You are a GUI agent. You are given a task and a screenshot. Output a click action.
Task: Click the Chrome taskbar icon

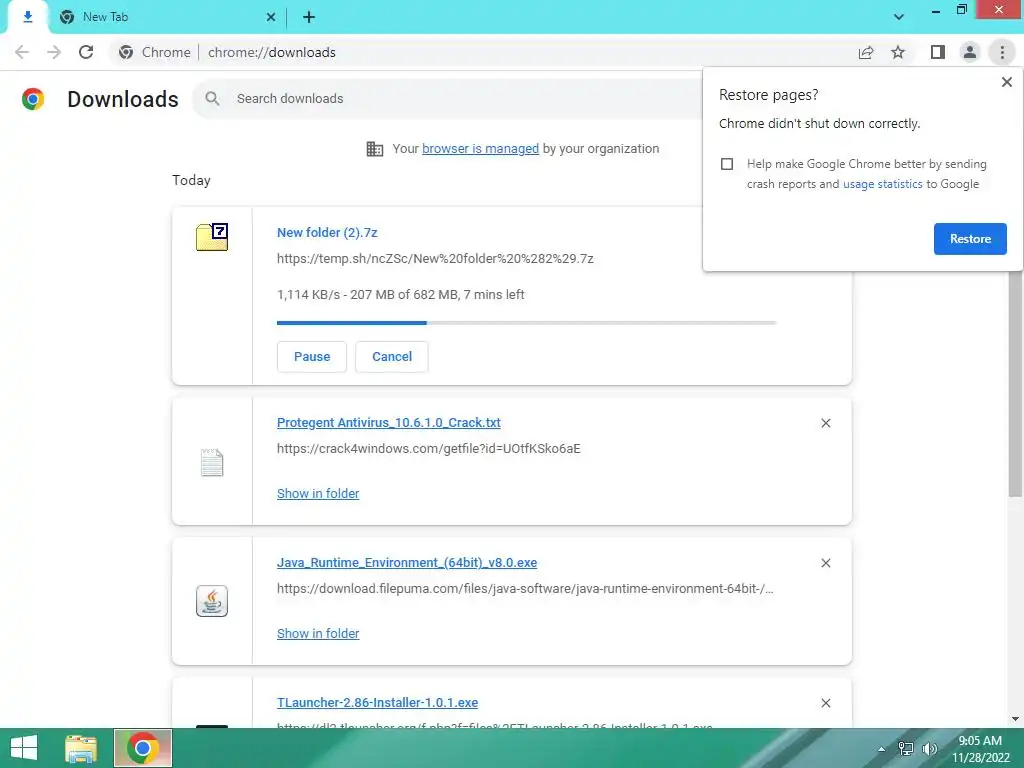click(x=142, y=748)
